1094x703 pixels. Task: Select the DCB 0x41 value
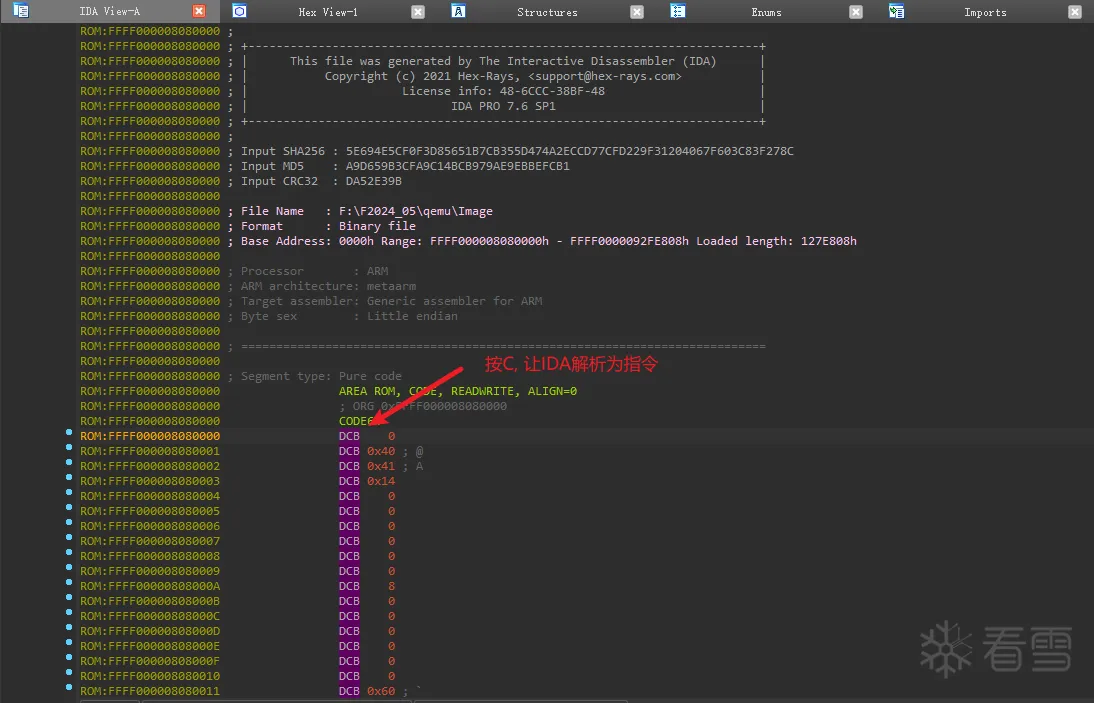tap(381, 466)
